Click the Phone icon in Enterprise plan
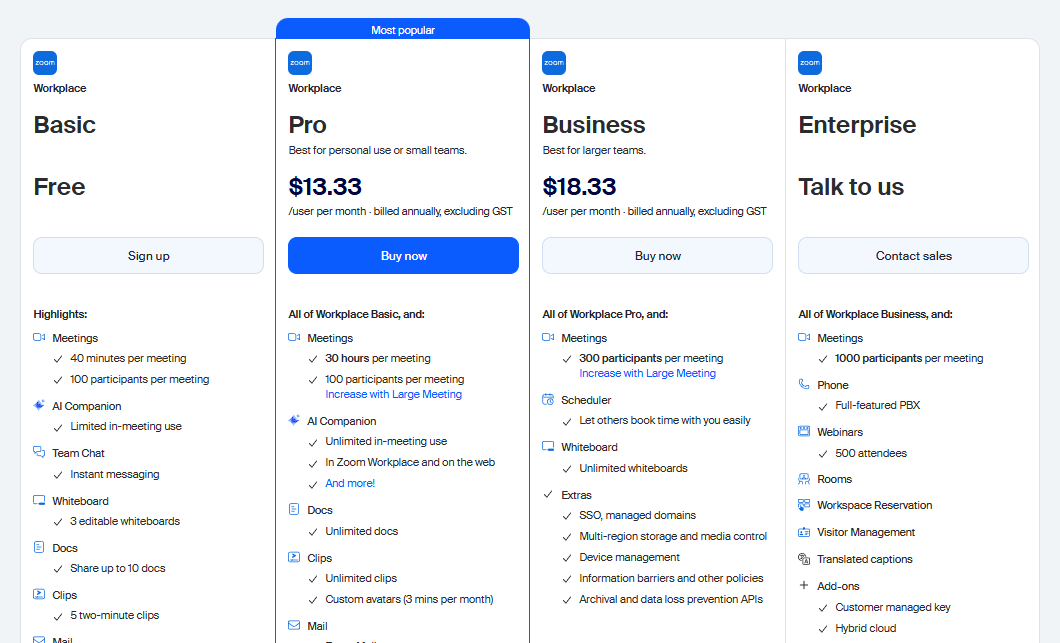The image size is (1060, 643). pyautogui.click(x=804, y=384)
